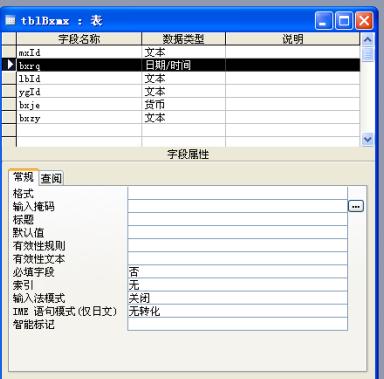Click the bxje field name cell

pyautogui.click(x=79, y=105)
